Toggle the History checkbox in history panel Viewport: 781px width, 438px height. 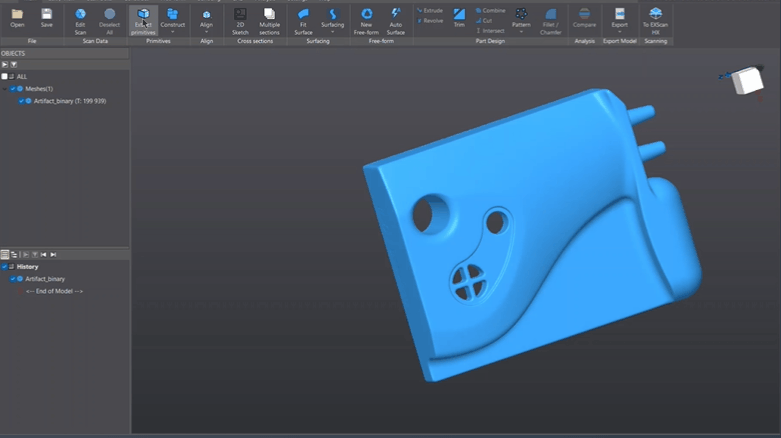5,267
